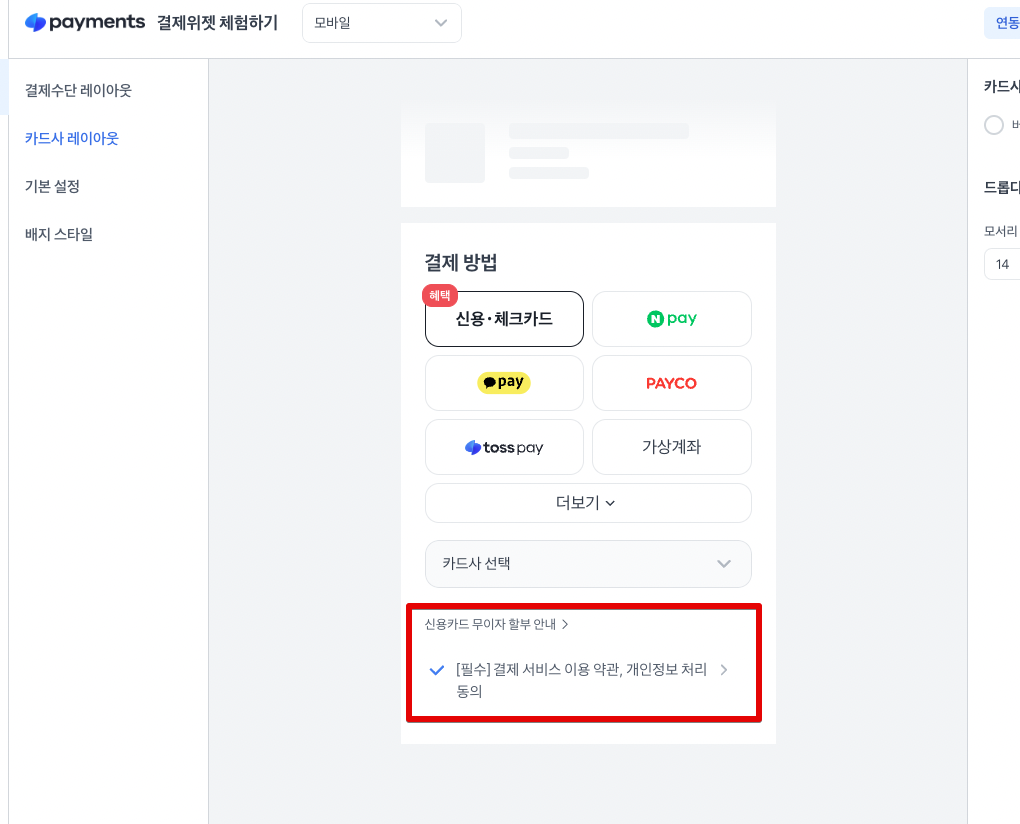Screen dimensions: 1020x824
Task: Open 신용카드 무이자 할부 안내 link
Action: tap(496, 624)
